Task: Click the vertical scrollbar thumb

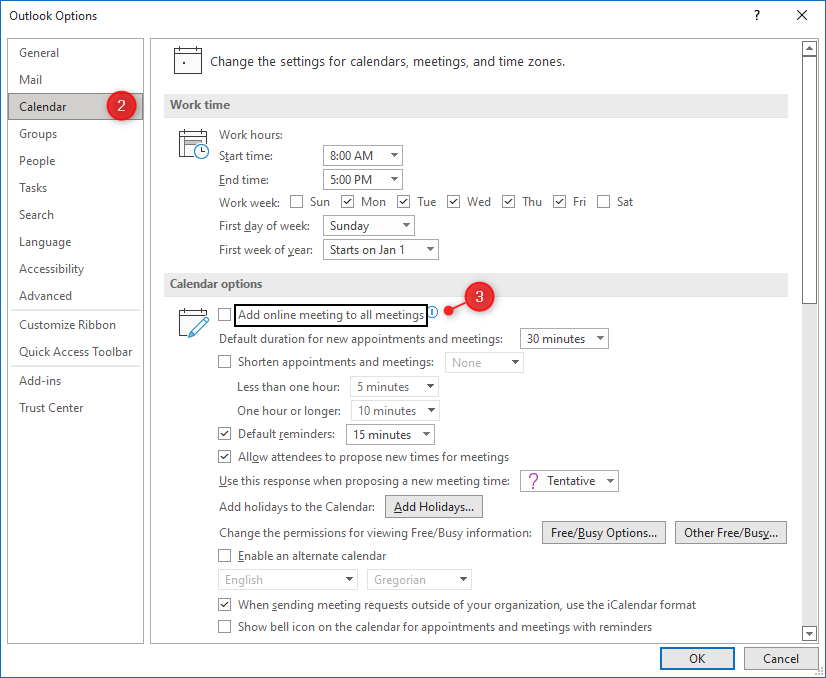Action: click(809, 180)
